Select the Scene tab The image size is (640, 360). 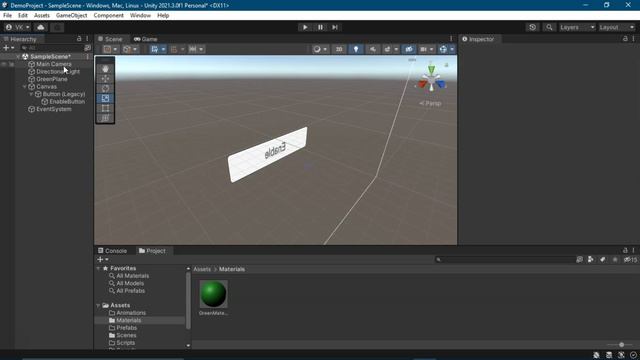[x=110, y=39]
